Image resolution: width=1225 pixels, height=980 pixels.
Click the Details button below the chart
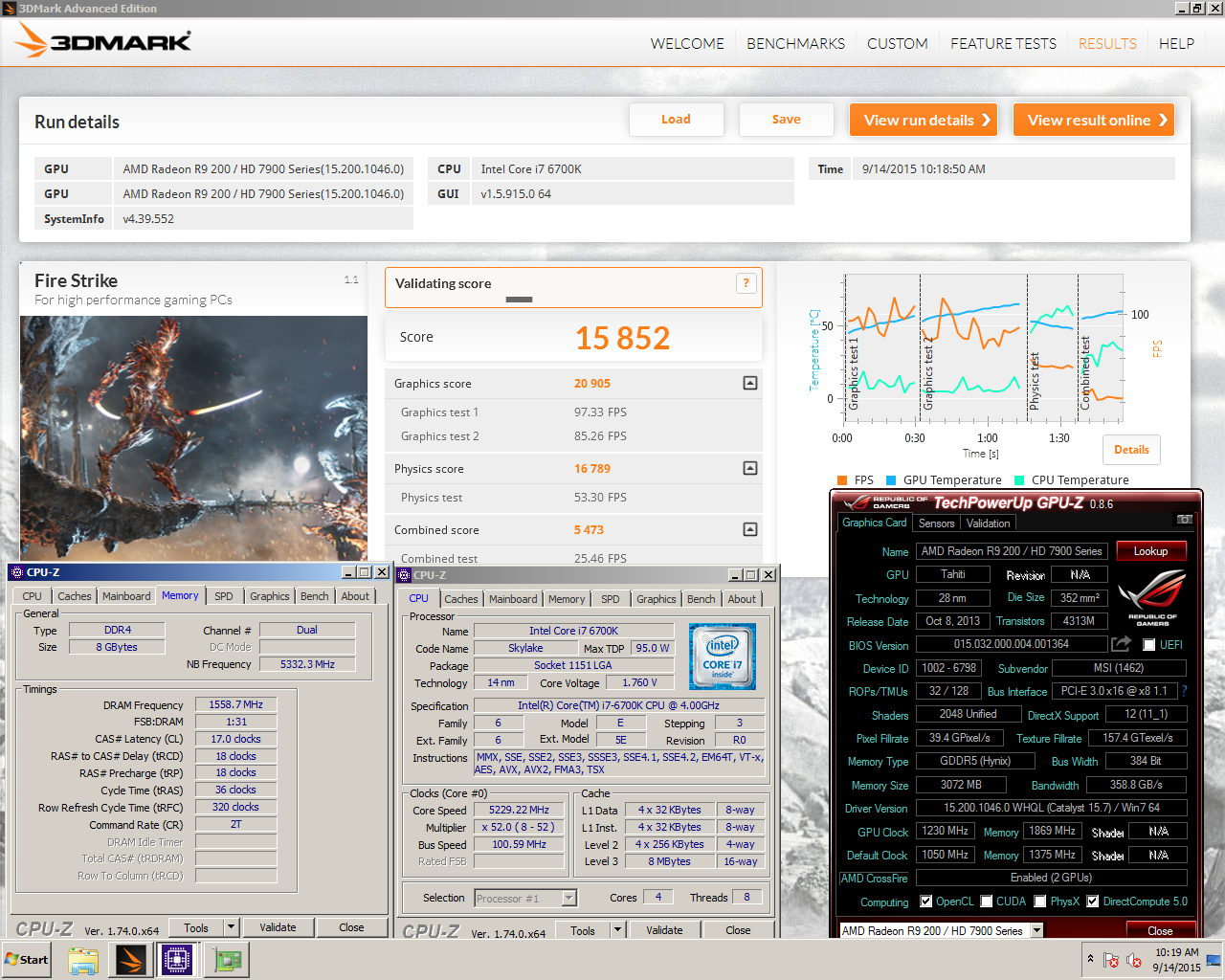pyautogui.click(x=1131, y=450)
